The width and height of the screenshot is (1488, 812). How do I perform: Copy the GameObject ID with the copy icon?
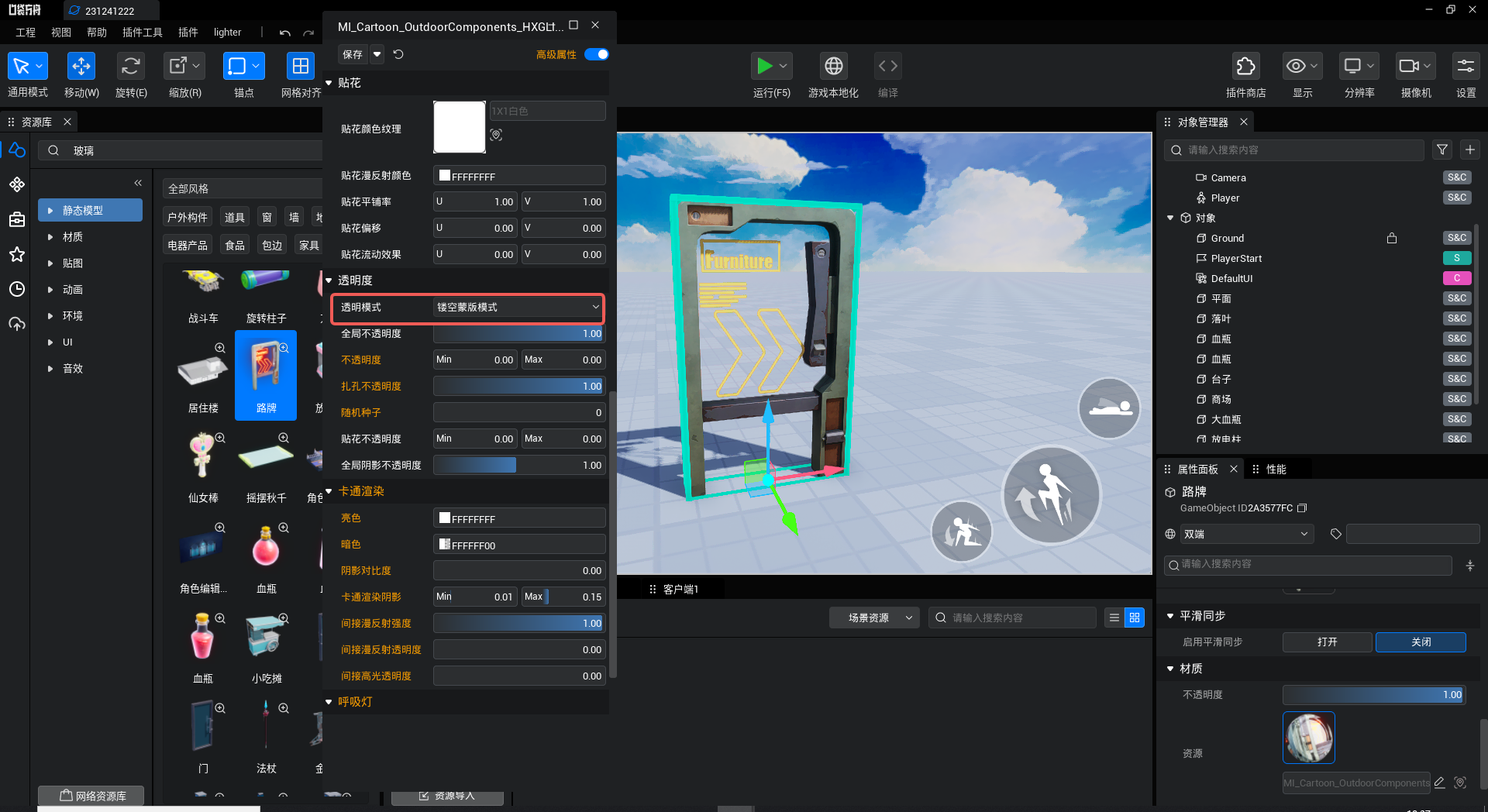point(1302,508)
